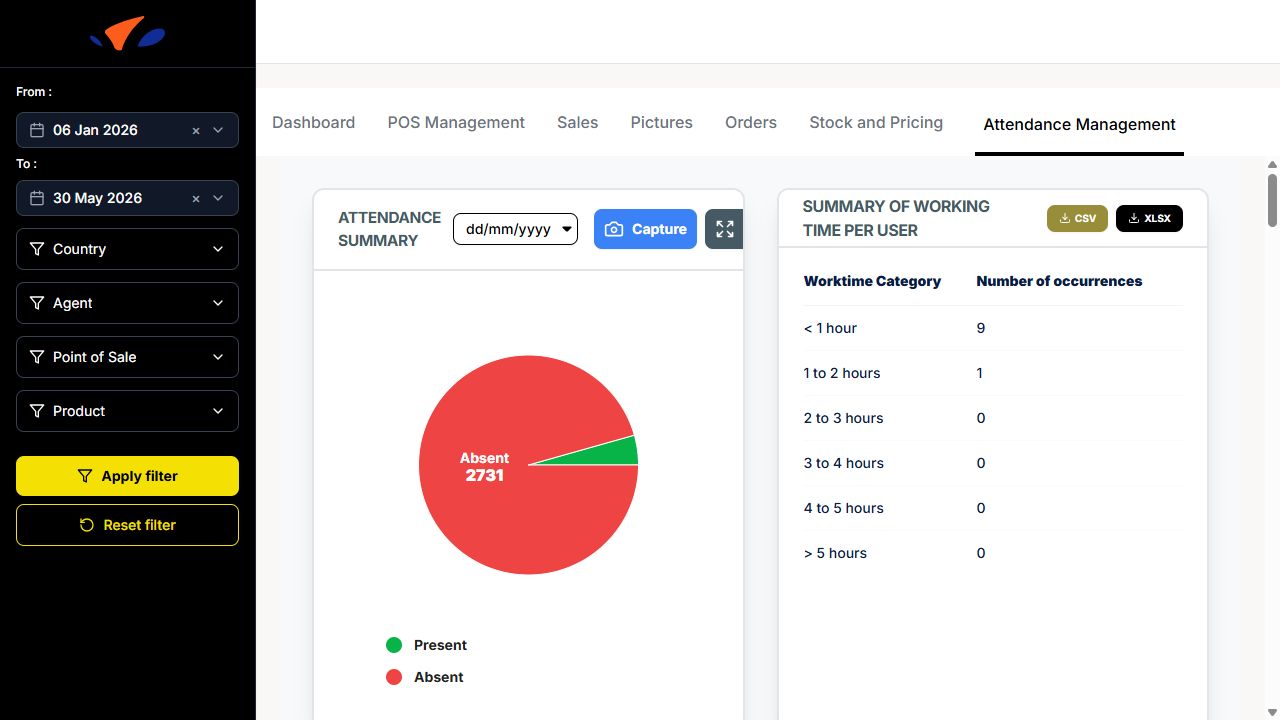The image size is (1280, 720).
Task: Click the Capture button
Action: (645, 229)
